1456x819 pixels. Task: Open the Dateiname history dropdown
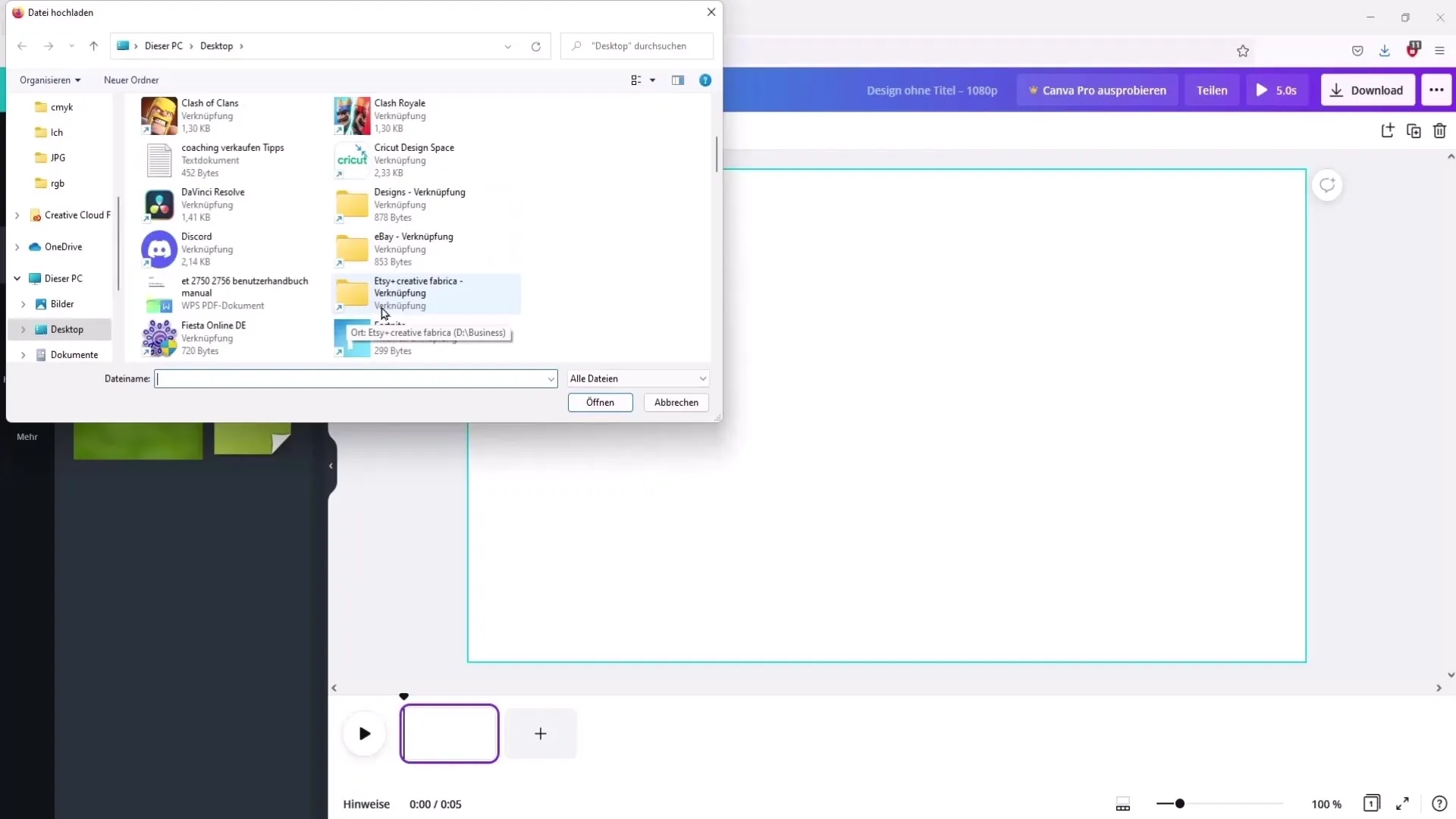(551, 379)
